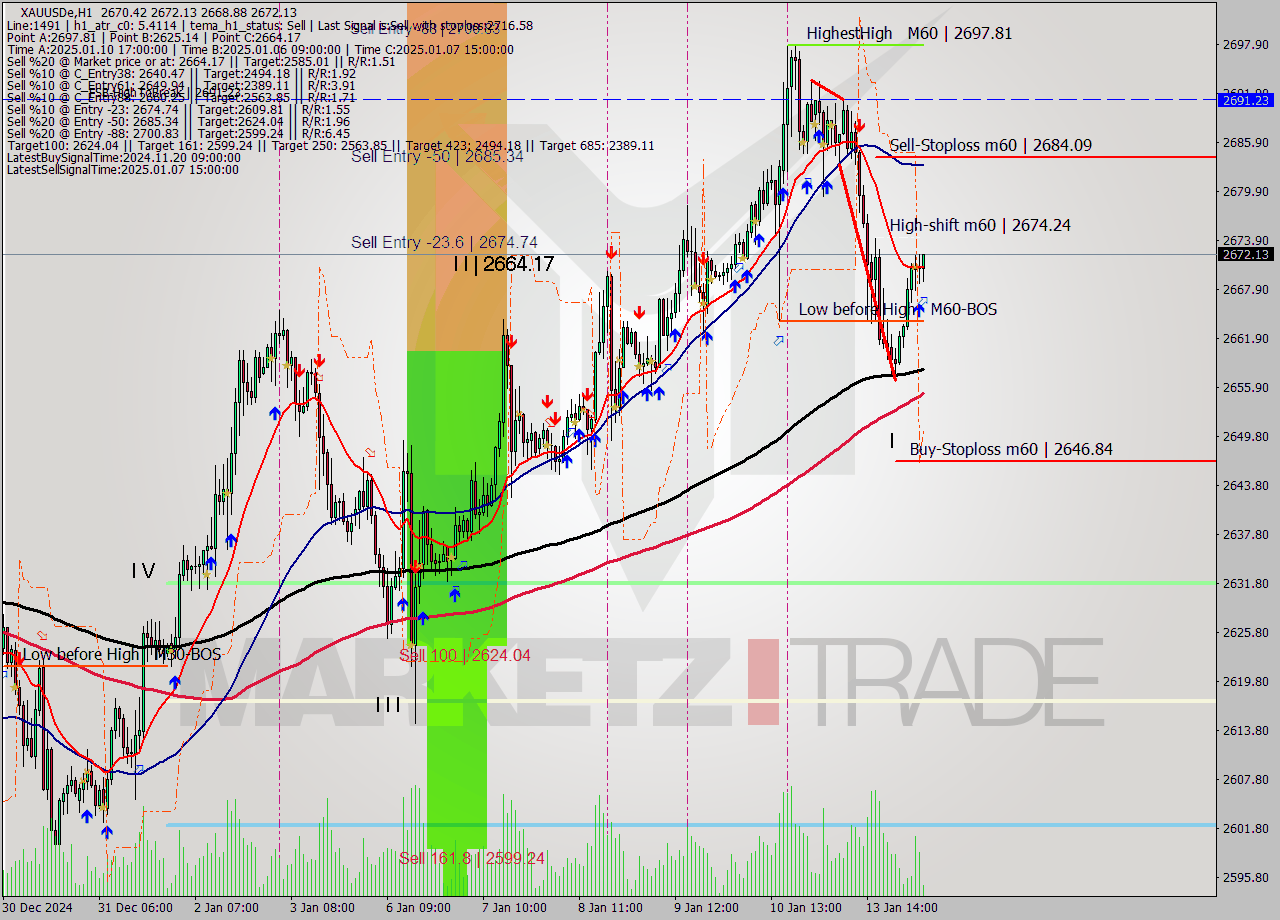
Task: Select the I I I wave label
Action: 388,705
